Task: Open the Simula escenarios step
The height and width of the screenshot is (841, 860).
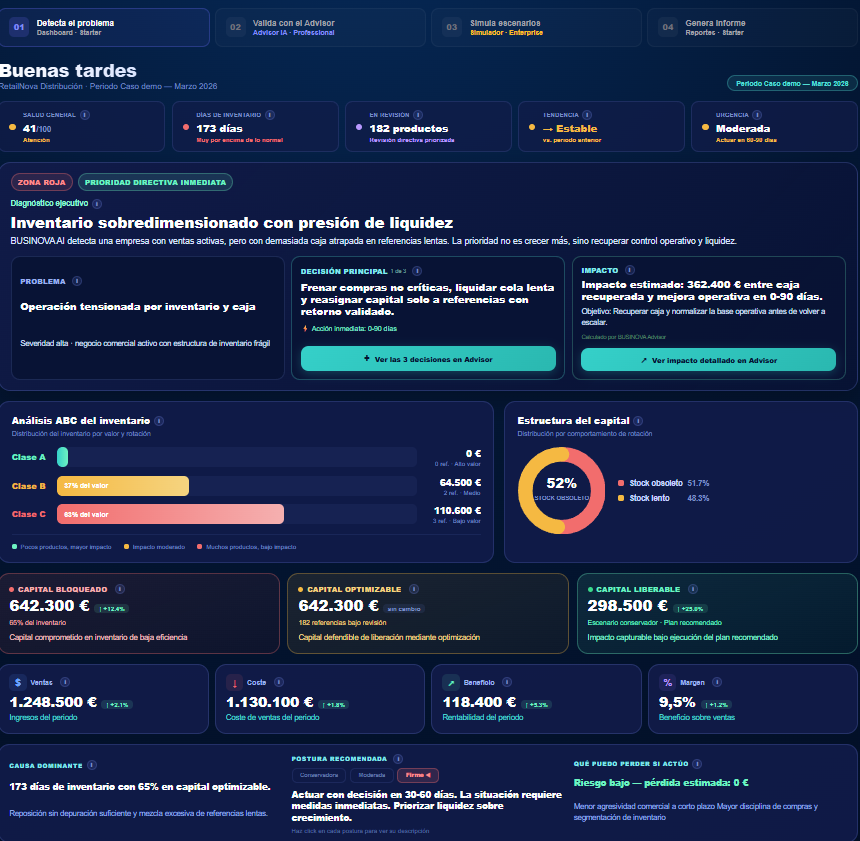Action: [x=537, y=27]
